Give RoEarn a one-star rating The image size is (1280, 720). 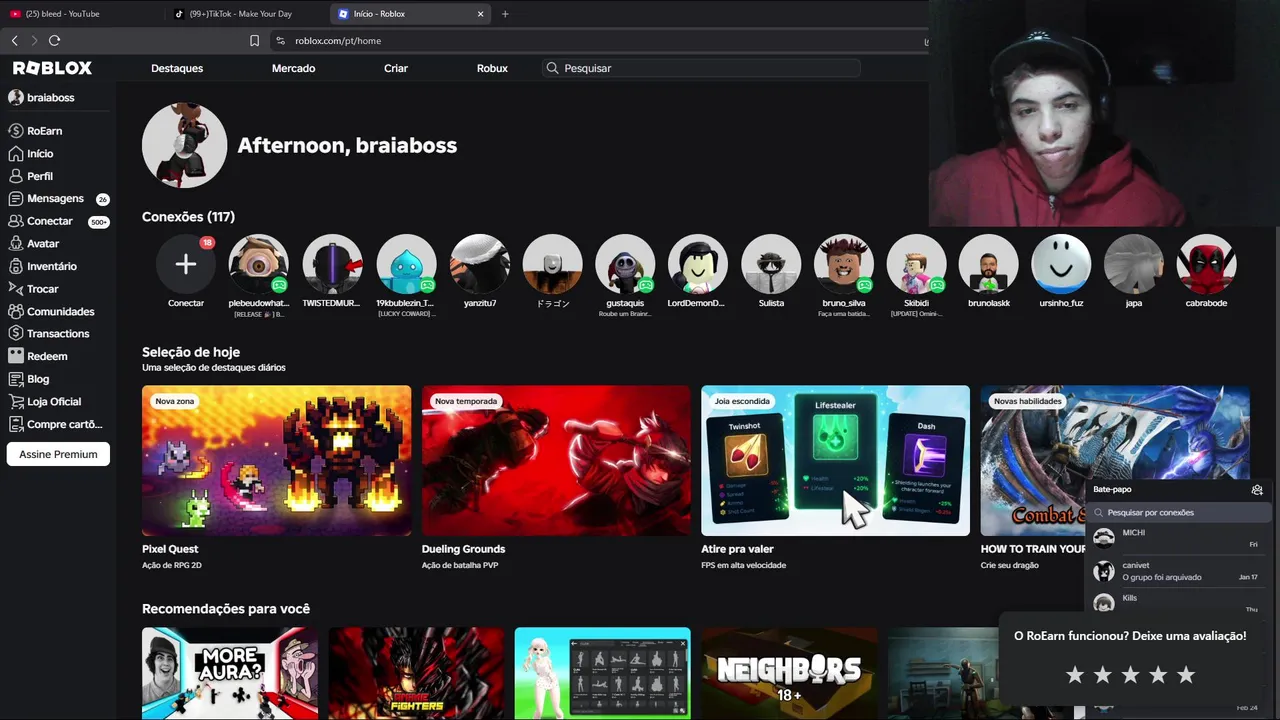click(1075, 675)
